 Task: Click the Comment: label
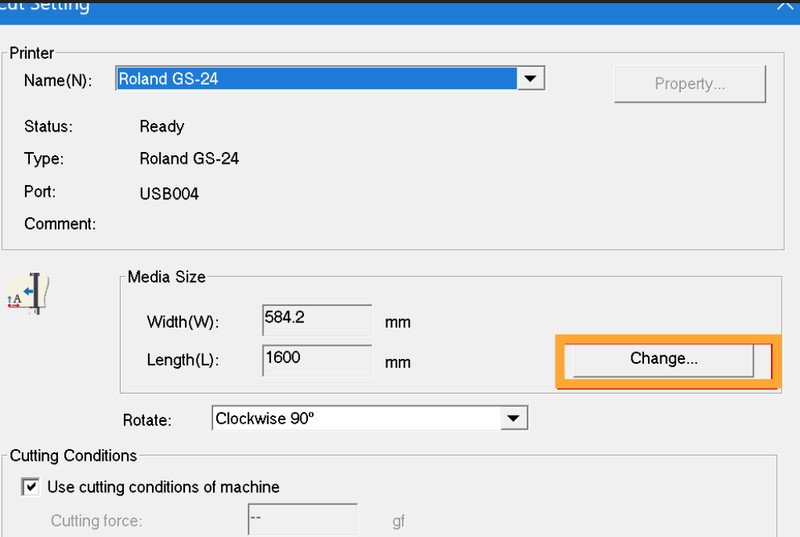(60, 224)
